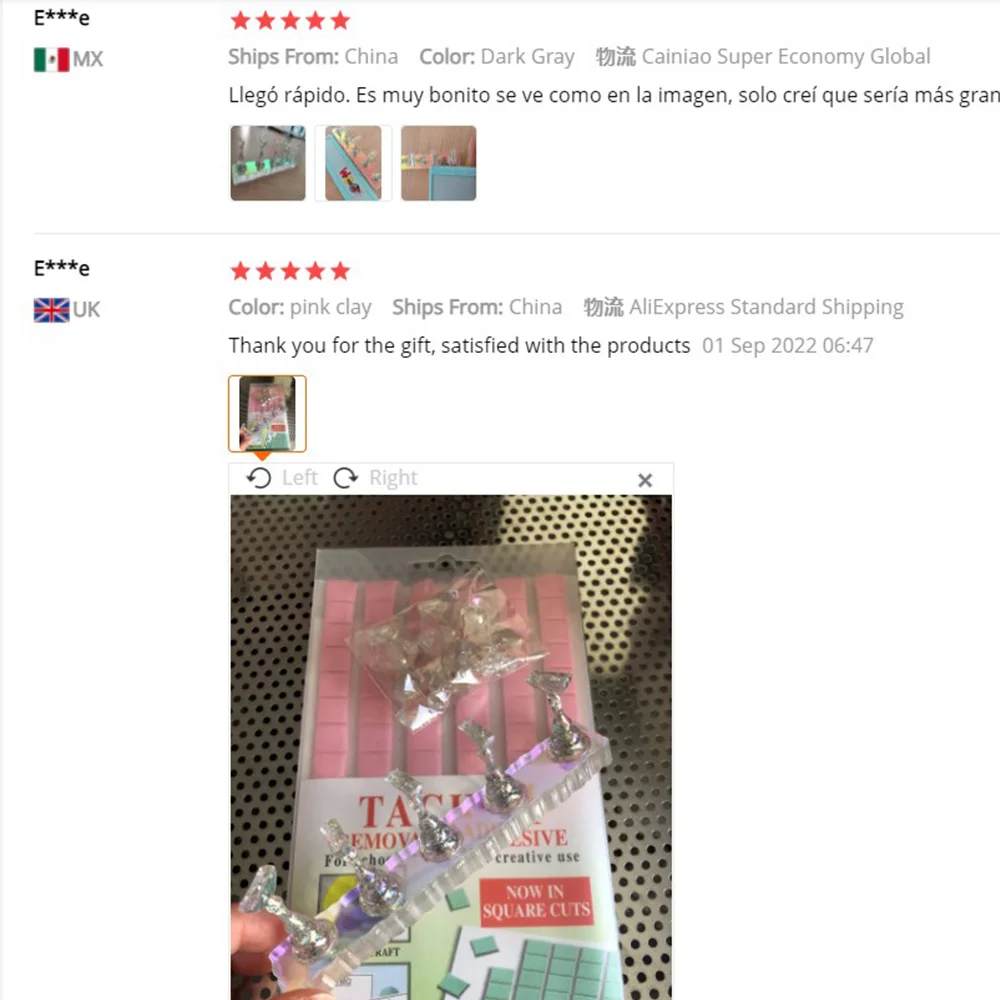Open second thumbnail in Mexico review

tap(353, 163)
